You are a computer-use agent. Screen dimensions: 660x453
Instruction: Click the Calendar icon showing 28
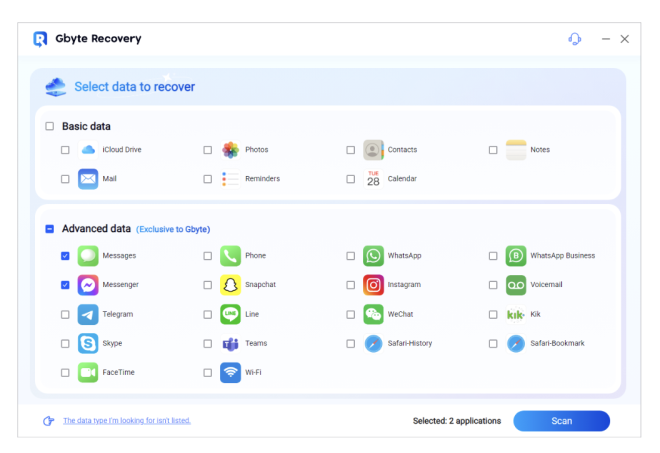click(x=373, y=179)
